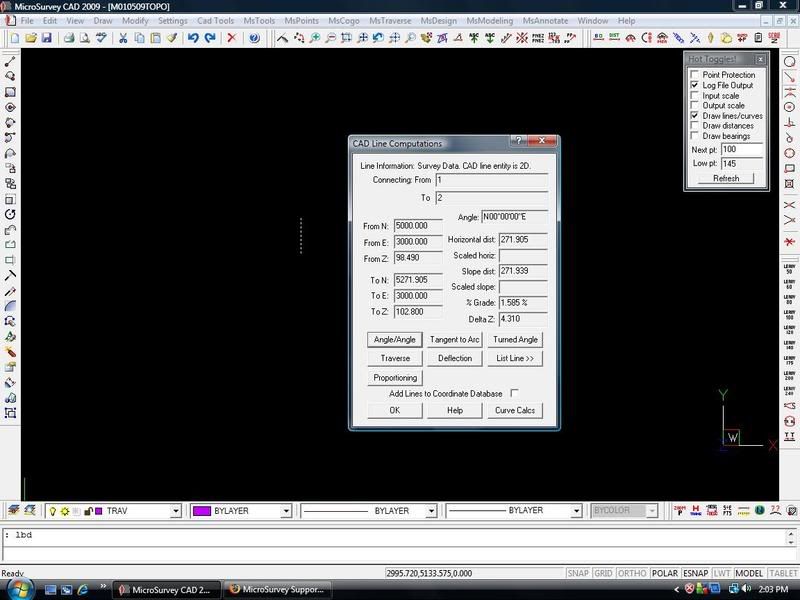Screen dimensions: 800x600
Task: Click the Deflection button
Action: click(x=455, y=358)
